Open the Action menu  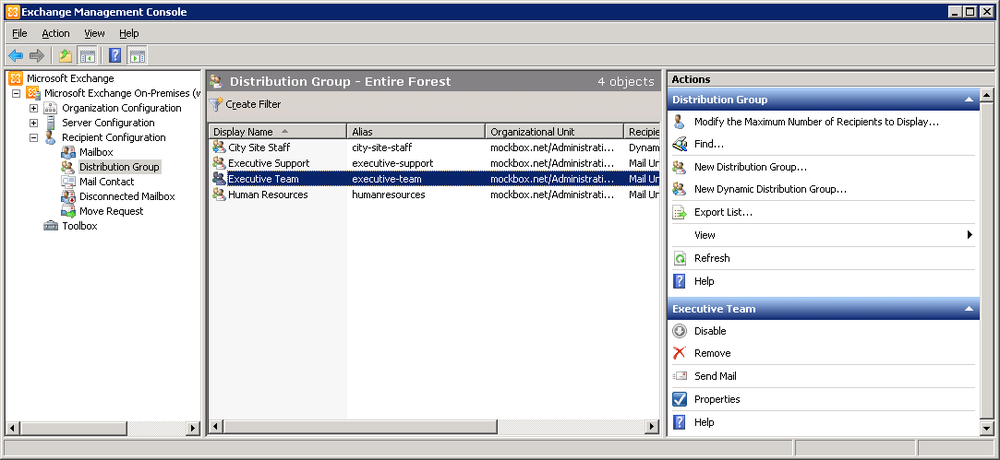(x=55, y=33)
